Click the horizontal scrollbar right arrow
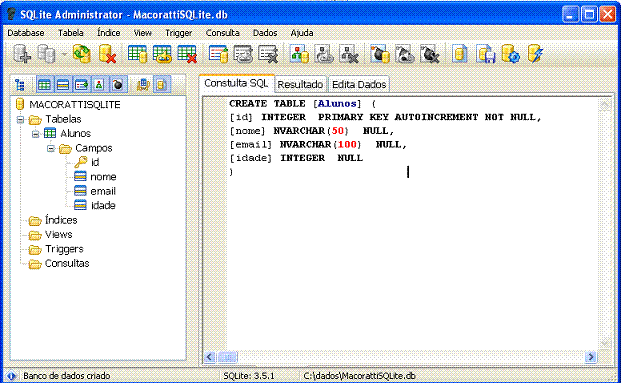The height and width of the screenshot is (383, 621). click(591, 357)
